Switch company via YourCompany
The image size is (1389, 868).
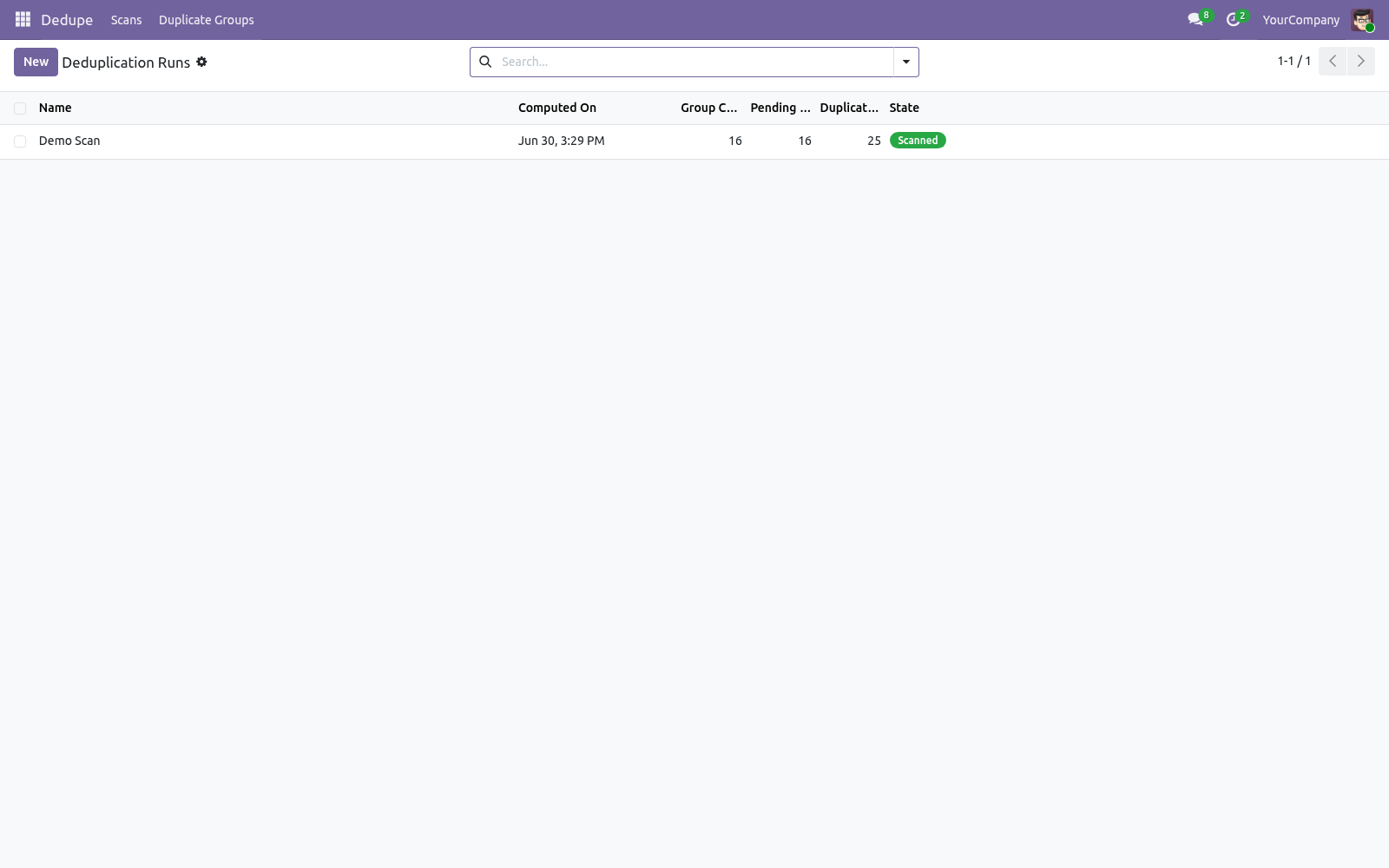[1300, 19]
